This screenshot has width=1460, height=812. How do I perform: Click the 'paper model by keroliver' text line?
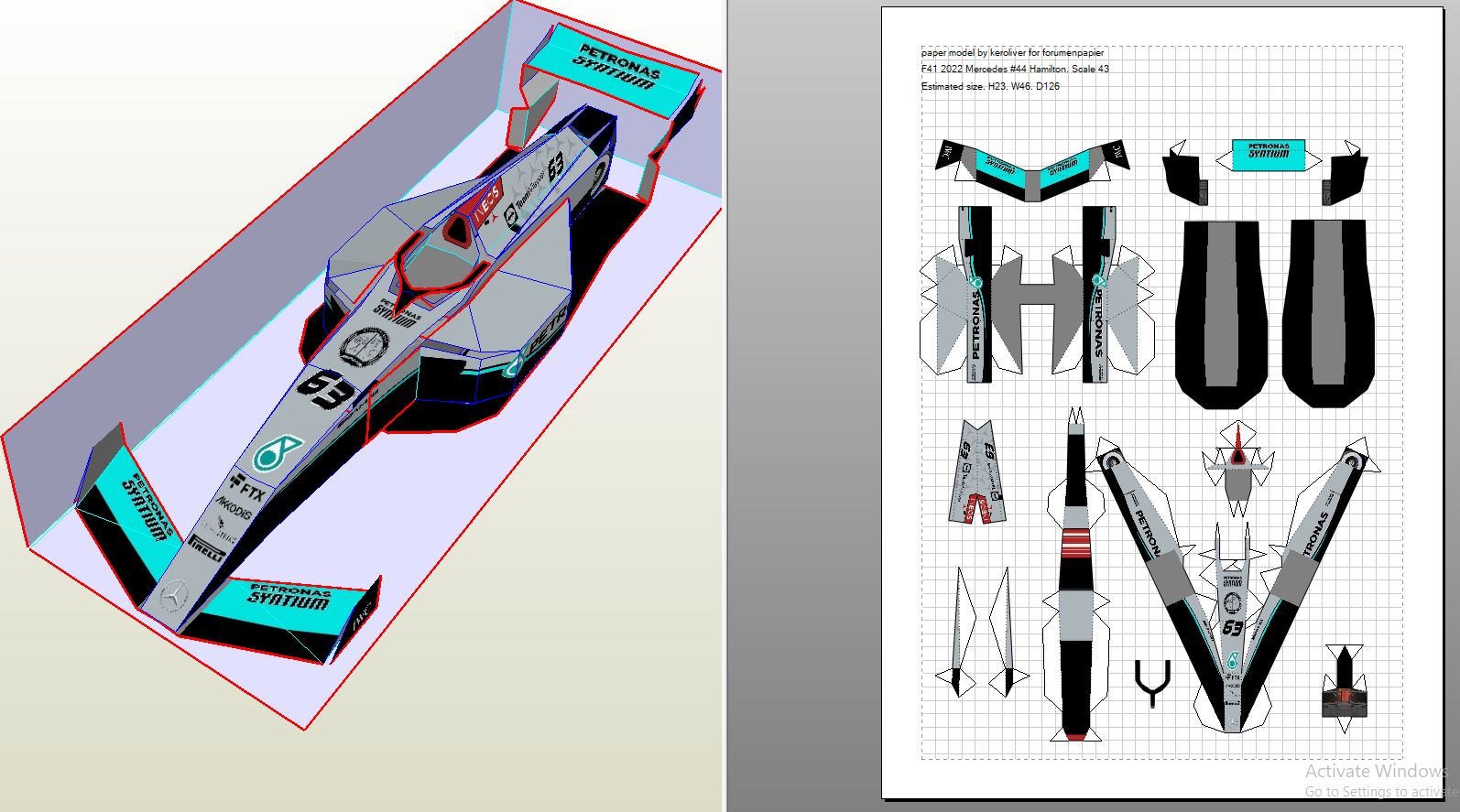(1012, 53)
